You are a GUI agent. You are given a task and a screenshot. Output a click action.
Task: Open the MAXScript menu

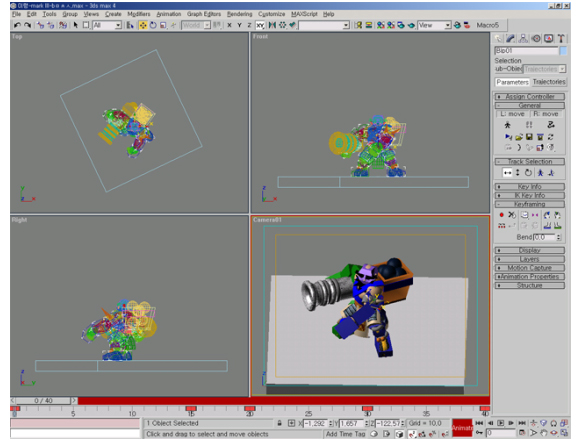304,14
